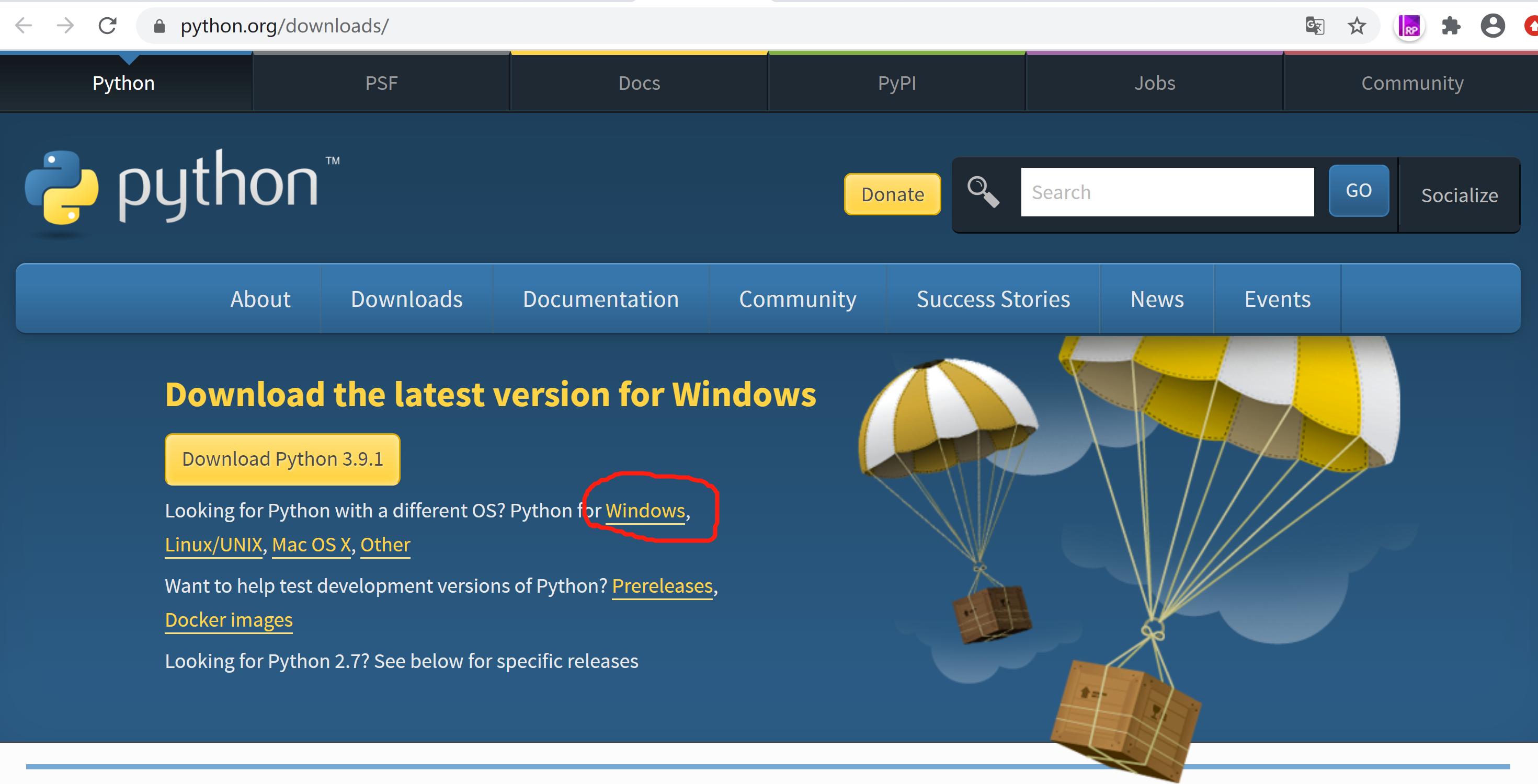Open the Documentation menu item
Image resolution: width=1538 pixels, height=784 pixels.
click(x=600, y=298)
